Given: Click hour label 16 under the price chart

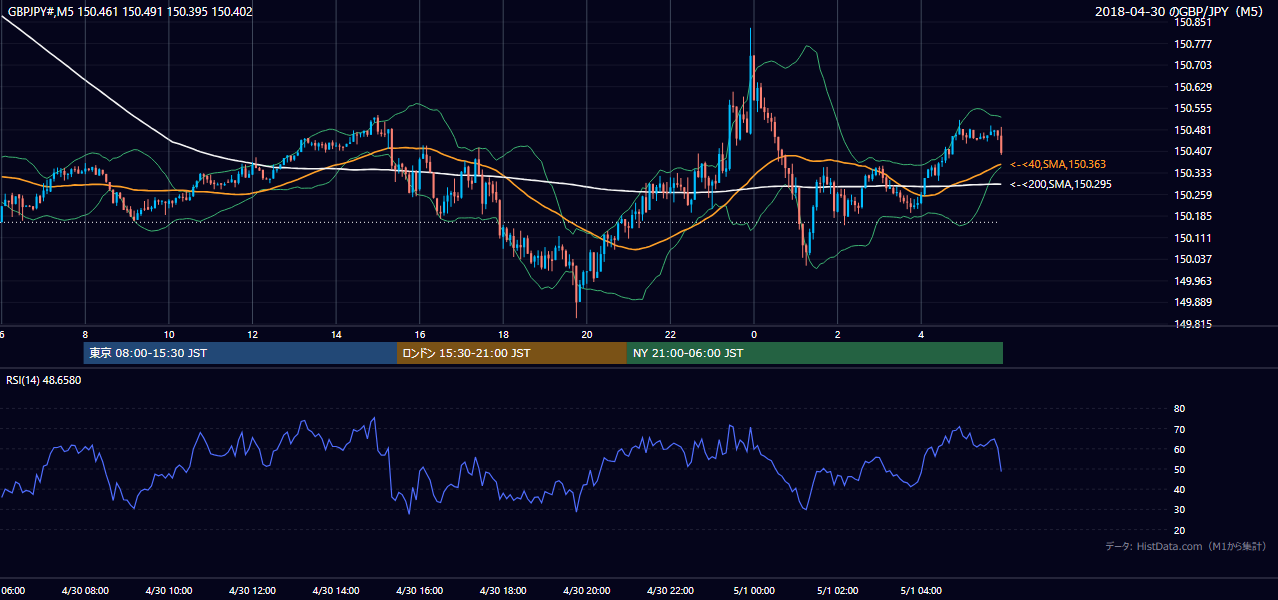Looking at the screenshot, I should 420,335.
